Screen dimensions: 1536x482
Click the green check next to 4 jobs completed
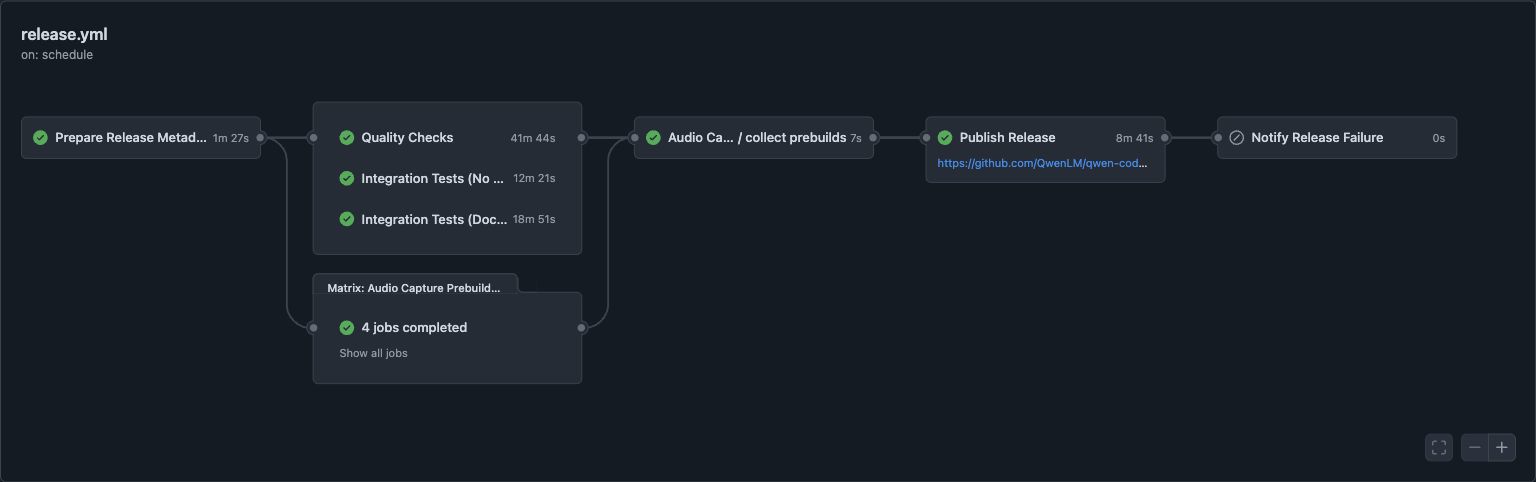point(347,327)
